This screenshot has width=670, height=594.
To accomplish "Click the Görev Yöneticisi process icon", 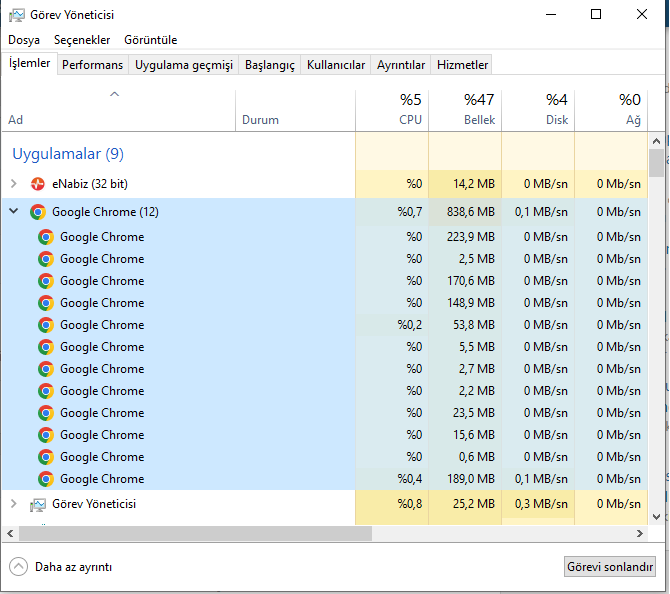I will [38, 504].
